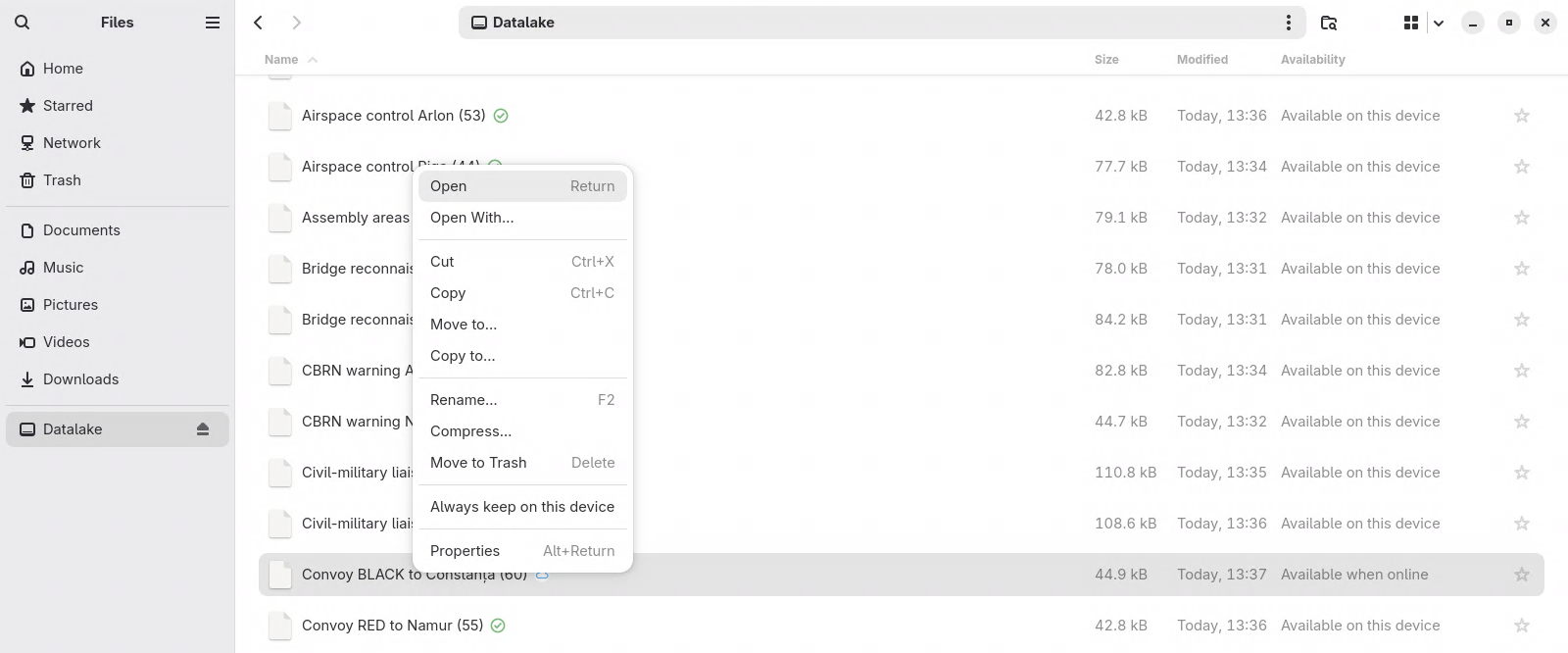The image size is (1568, 653).
Task: Open Videos folder in sidebar
Action: [x=118, y=342]
